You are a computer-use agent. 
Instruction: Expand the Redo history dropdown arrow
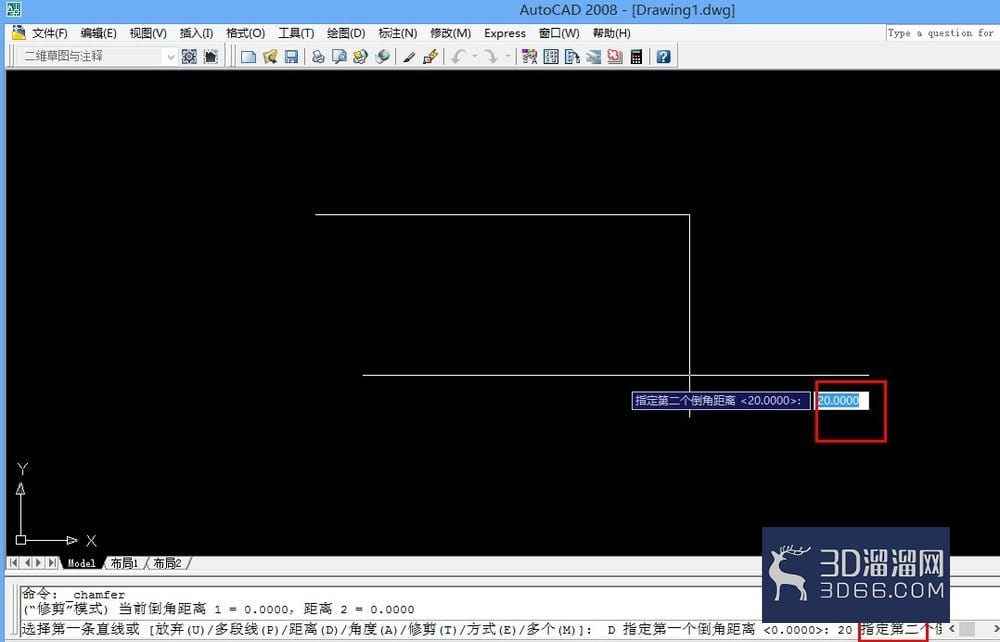(x=508, y=57)
